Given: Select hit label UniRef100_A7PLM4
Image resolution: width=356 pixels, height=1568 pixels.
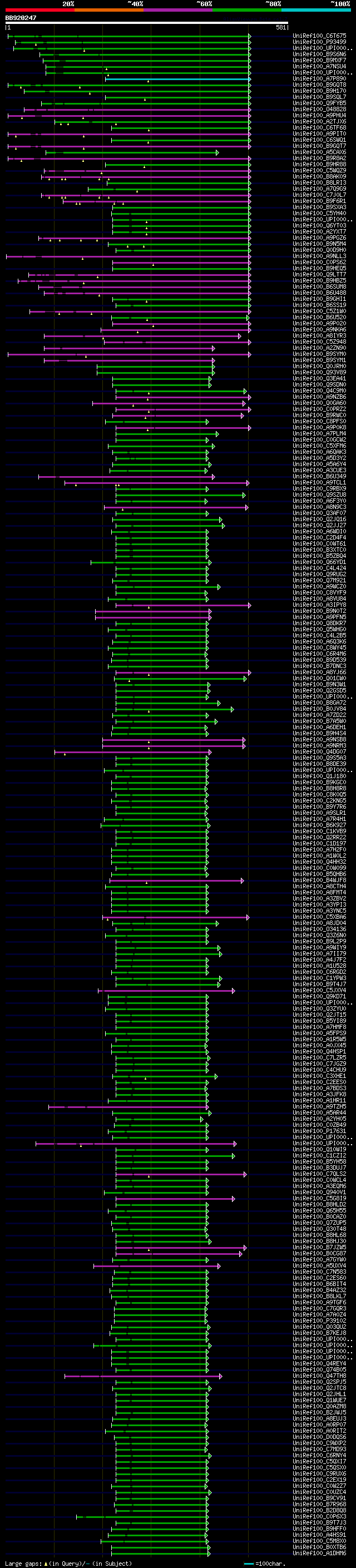Looking at the screenshot, I should pos(319,433).
